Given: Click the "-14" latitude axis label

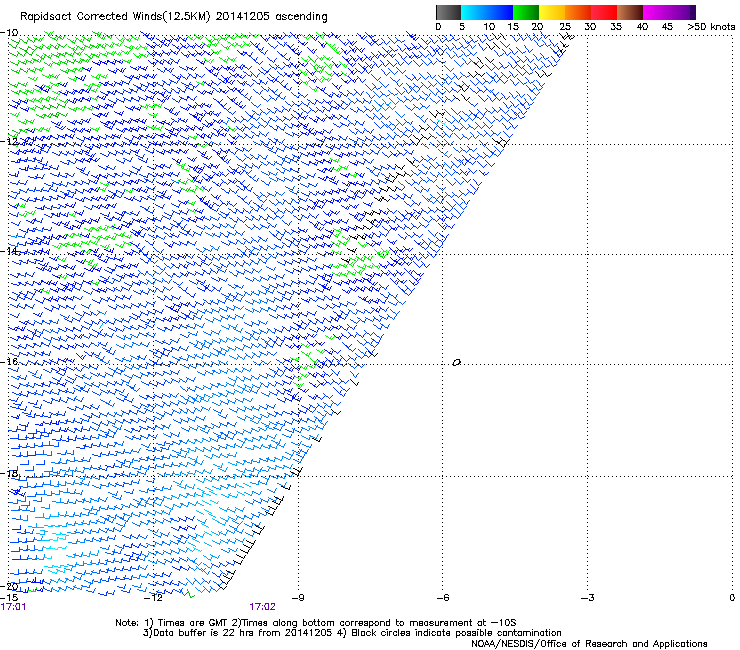Looking at the screenshot, I should point(9,251).
